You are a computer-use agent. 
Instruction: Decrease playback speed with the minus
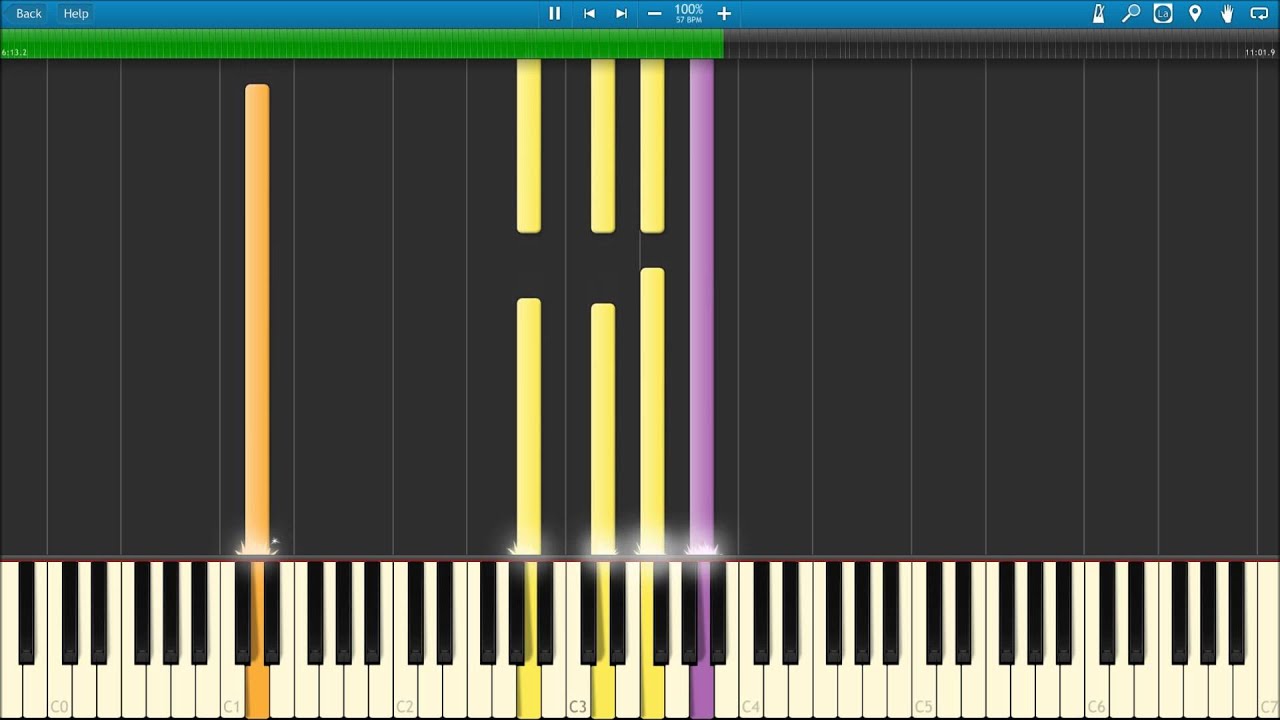pos(654,13)
